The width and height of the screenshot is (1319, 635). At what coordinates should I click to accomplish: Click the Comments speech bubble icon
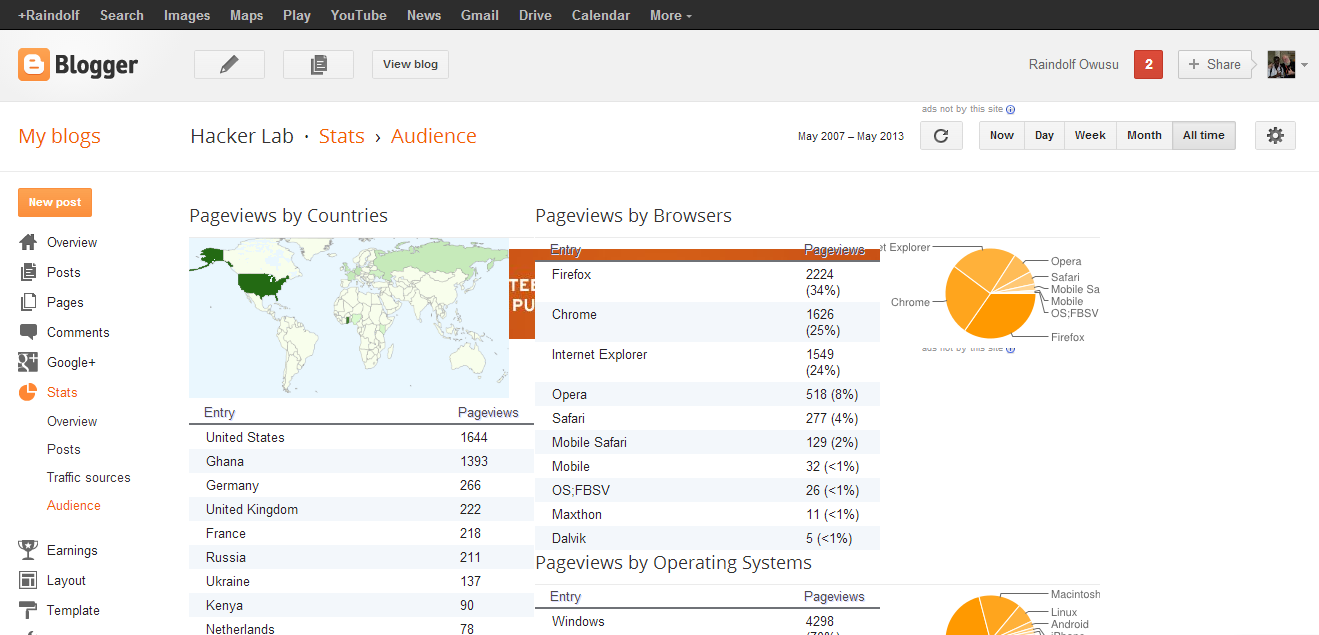coord(28,332)
